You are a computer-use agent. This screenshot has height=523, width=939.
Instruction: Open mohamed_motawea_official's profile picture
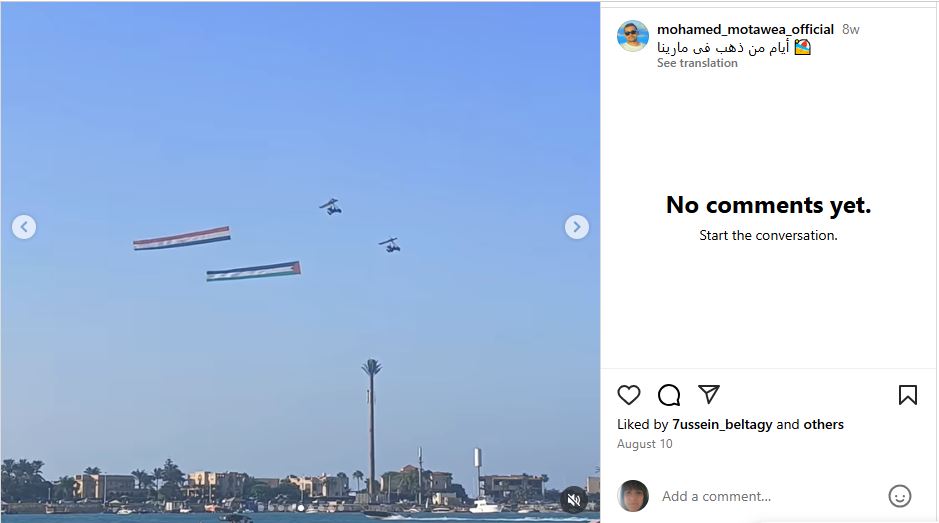click(632, 36)
